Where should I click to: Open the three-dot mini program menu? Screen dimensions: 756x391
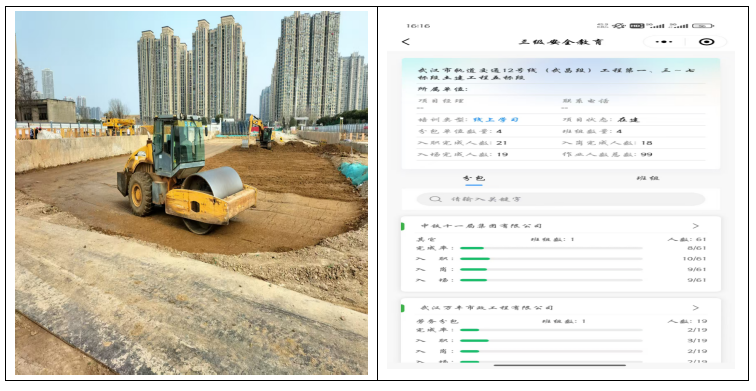pos(663,42)
